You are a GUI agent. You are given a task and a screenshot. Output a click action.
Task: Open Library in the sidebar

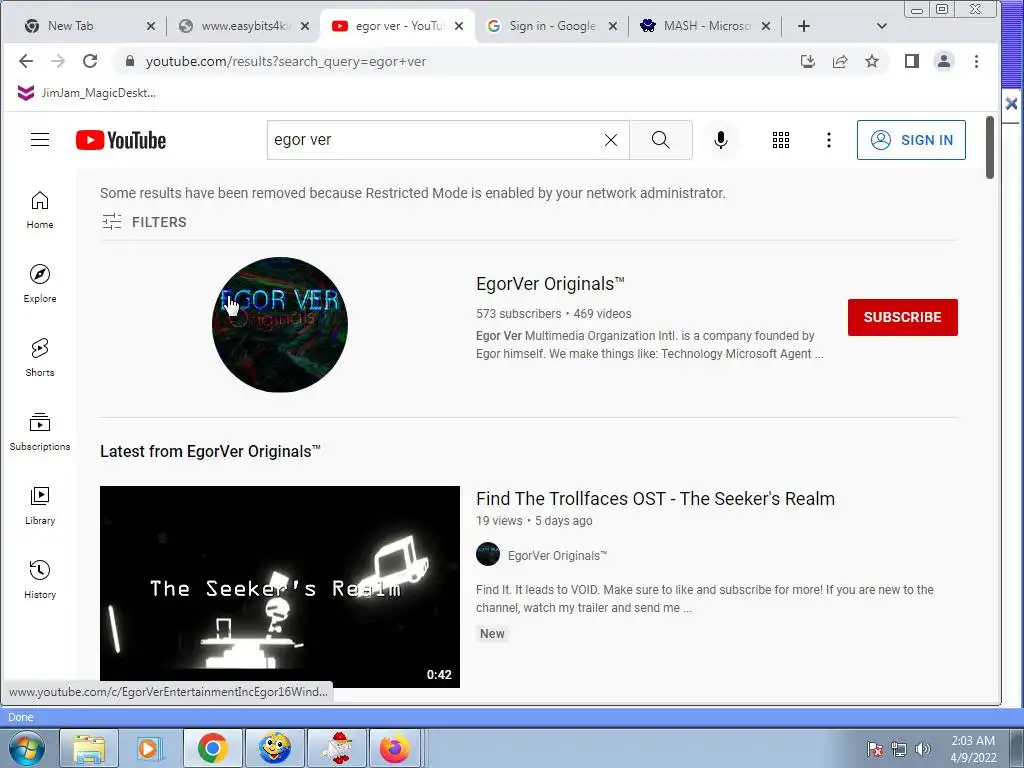click(x=40, y=505)
